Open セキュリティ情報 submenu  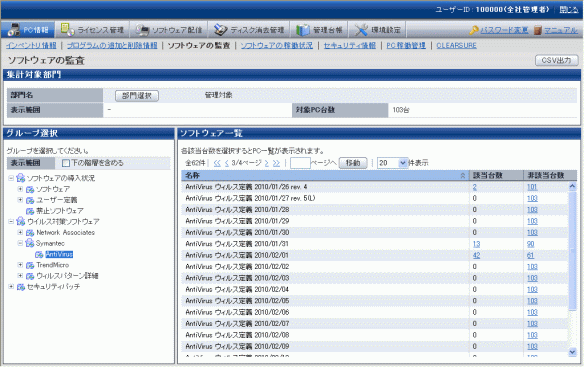point(349,45)
